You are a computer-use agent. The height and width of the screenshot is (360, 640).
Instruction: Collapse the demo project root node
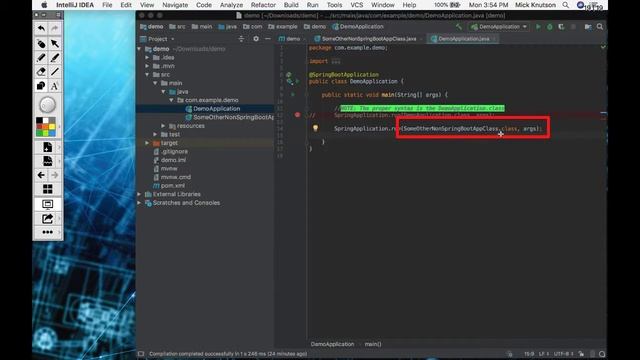pyautogui.click(x=140, y=49)
